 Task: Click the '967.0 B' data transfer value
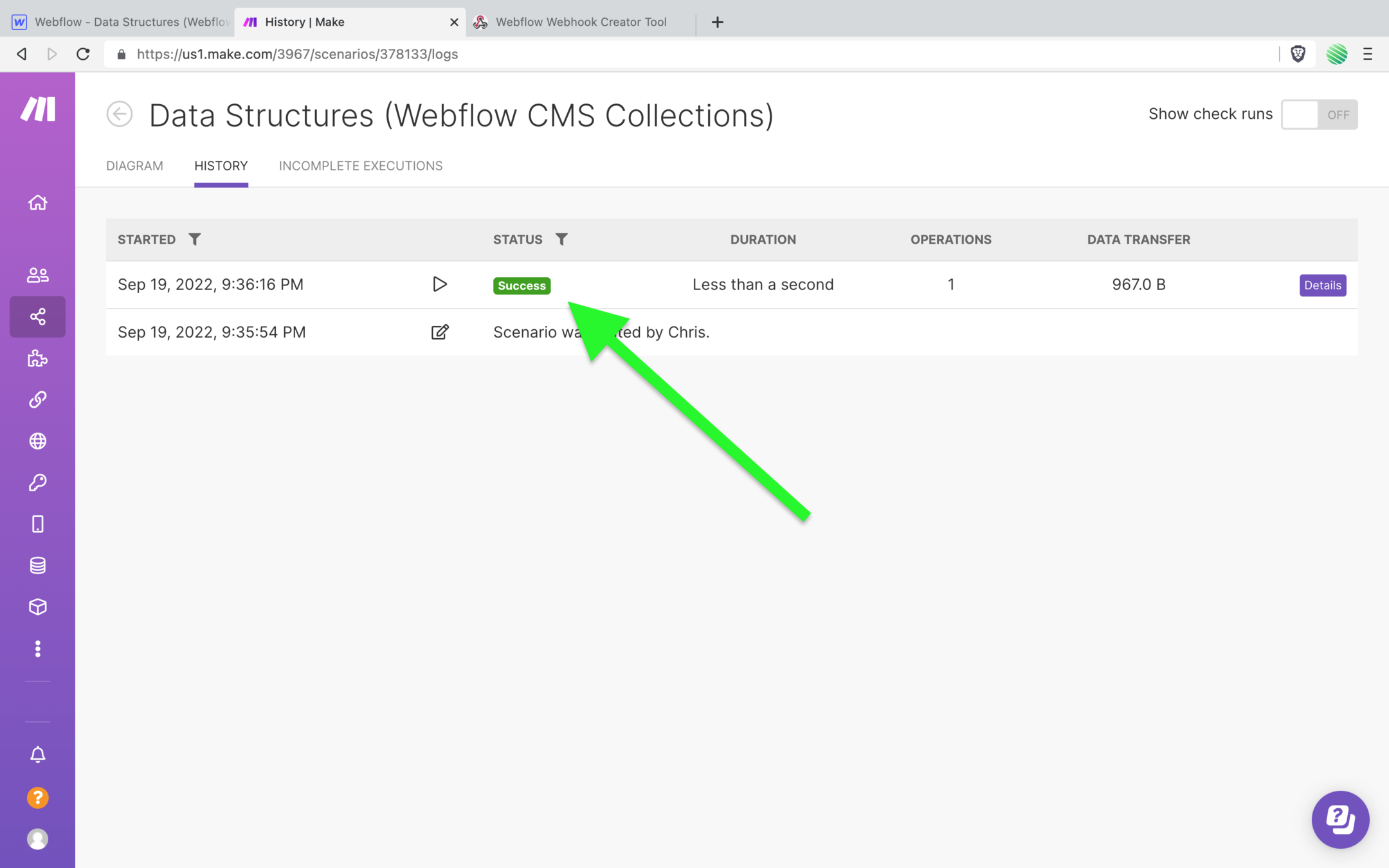click(1138, 284)
